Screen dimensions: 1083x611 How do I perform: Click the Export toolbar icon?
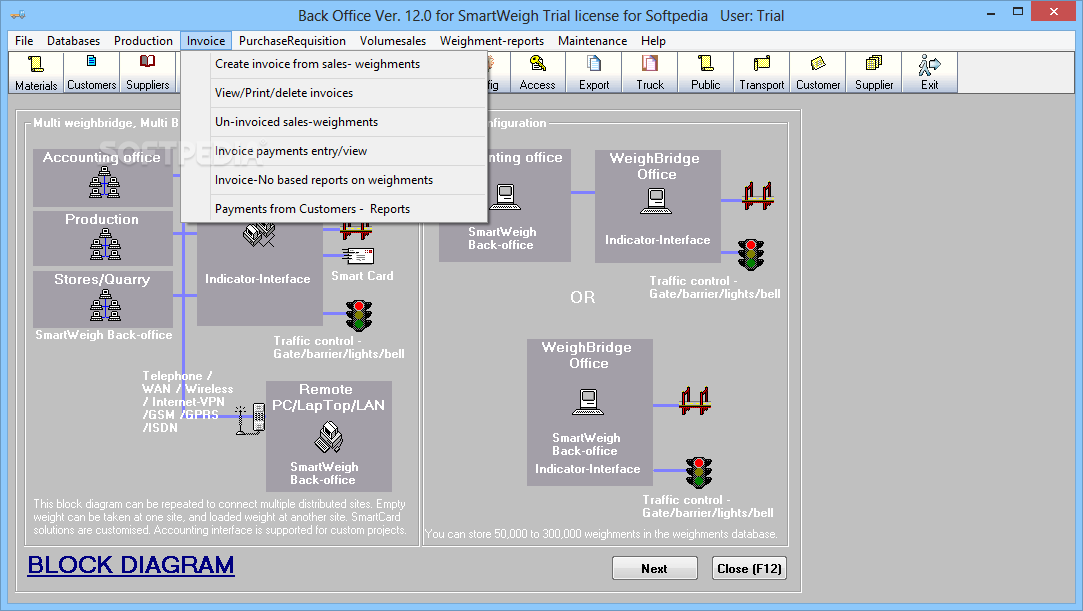(594, 72)
